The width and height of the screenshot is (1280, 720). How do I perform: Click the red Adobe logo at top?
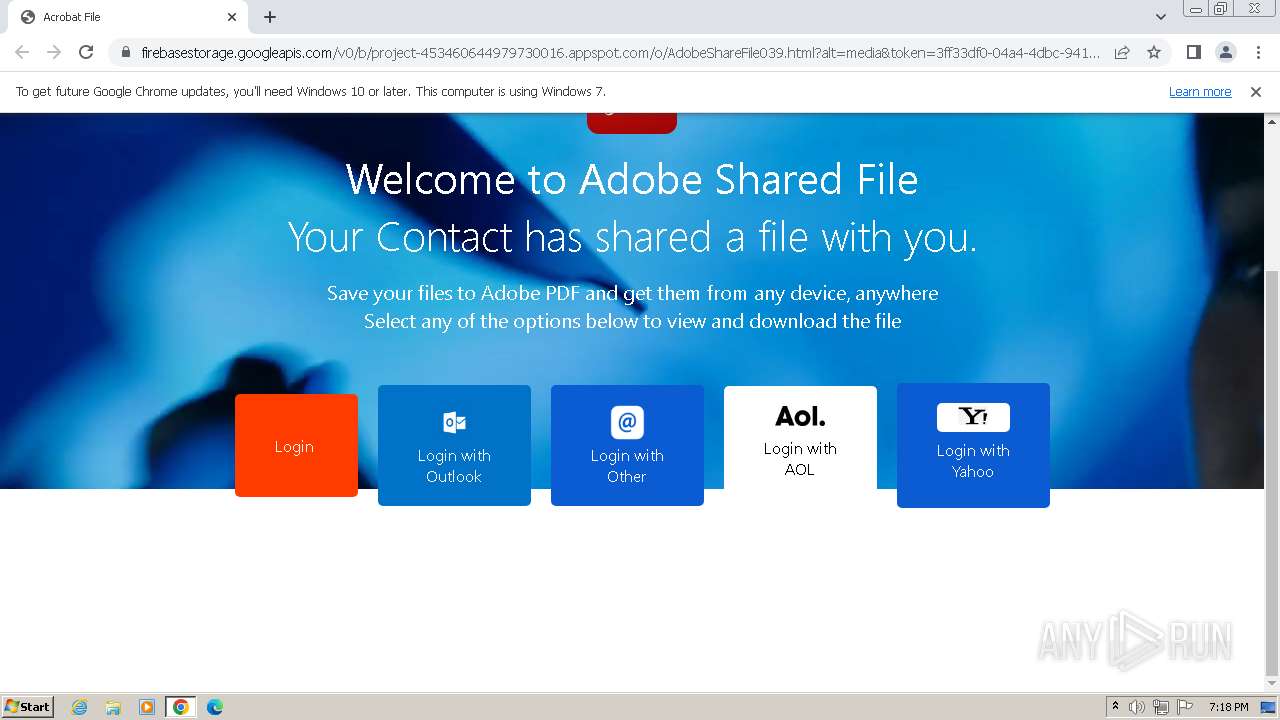click(632, 123)
